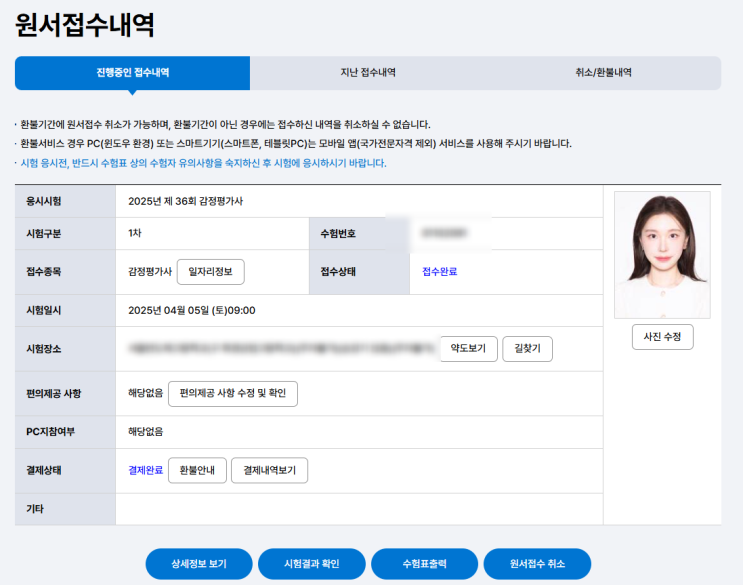The image size is (743, 585).
Task: Select text 2025년 제 36회 감정평가사
Action: click(x=185, y=201)
